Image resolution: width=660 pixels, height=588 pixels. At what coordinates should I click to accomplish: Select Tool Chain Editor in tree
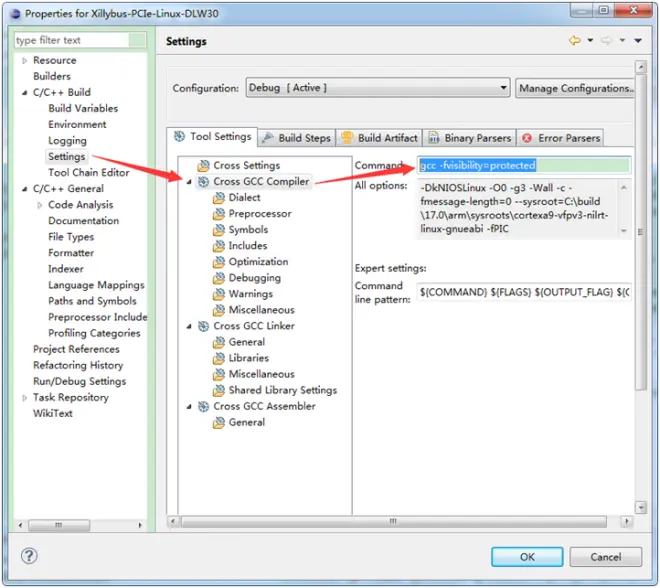[89, 173]
